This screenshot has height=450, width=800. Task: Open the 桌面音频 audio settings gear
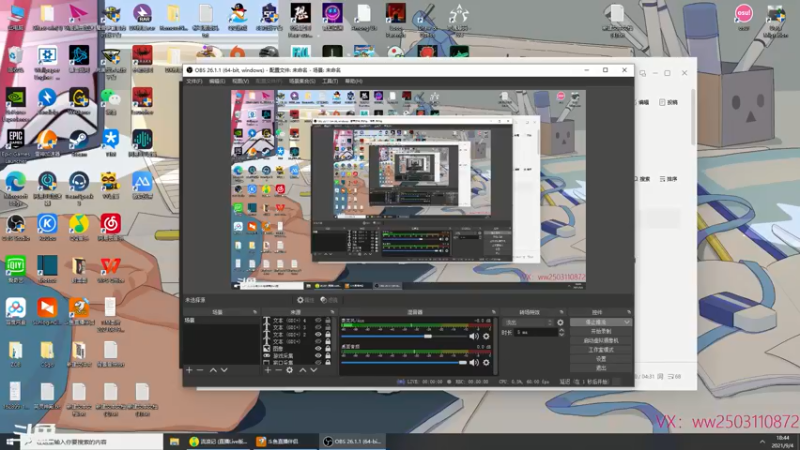point(486,362)
